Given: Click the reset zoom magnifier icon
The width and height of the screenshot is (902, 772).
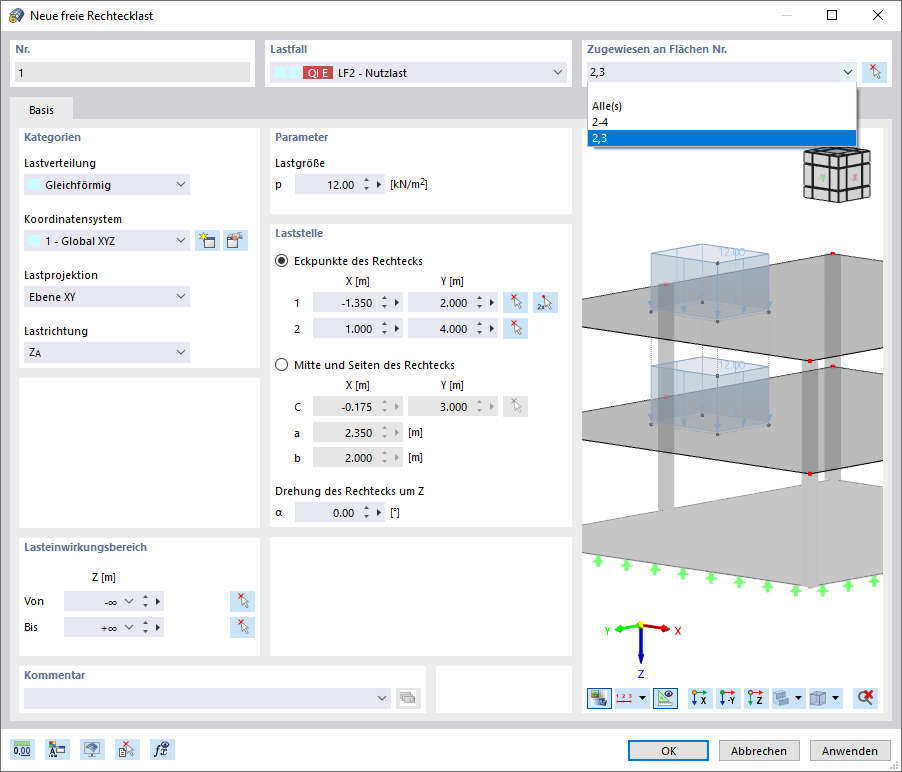Looking at the screenshot, I should (x=865, y=698).
